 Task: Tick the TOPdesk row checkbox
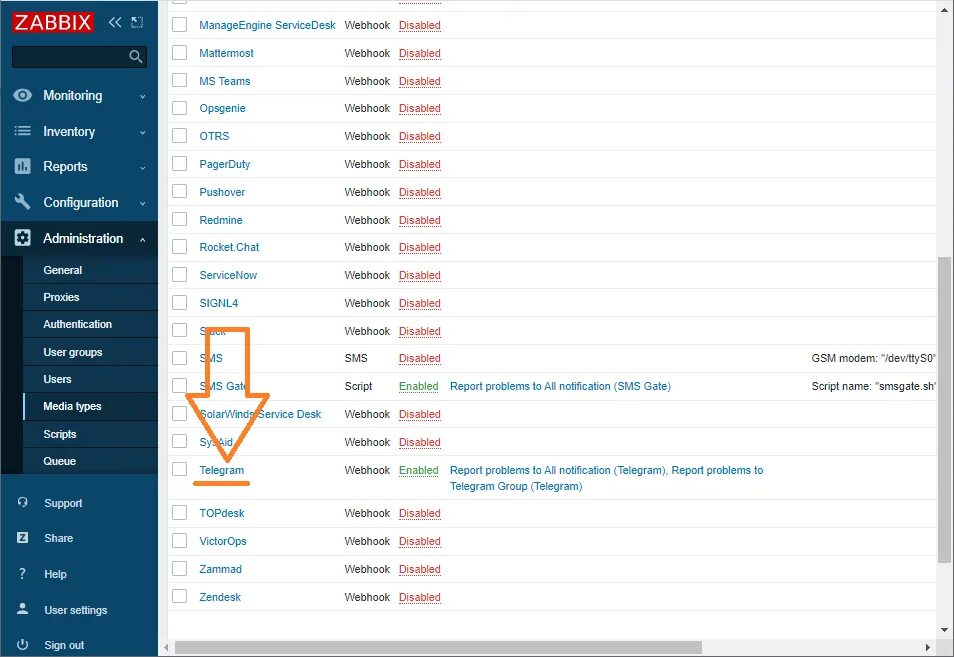(x=179, y=512)
